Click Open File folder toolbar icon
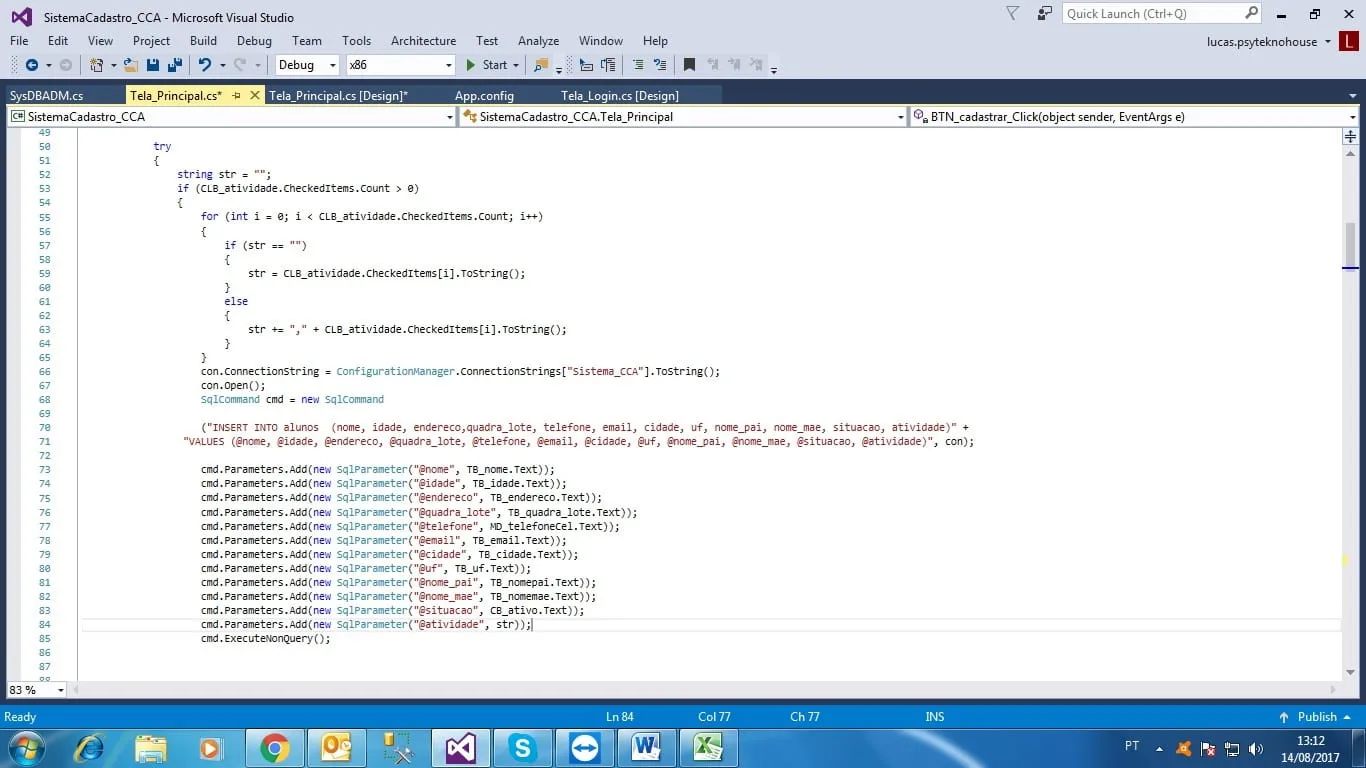This screenshot has height=768, width=1366. [130, 65]
